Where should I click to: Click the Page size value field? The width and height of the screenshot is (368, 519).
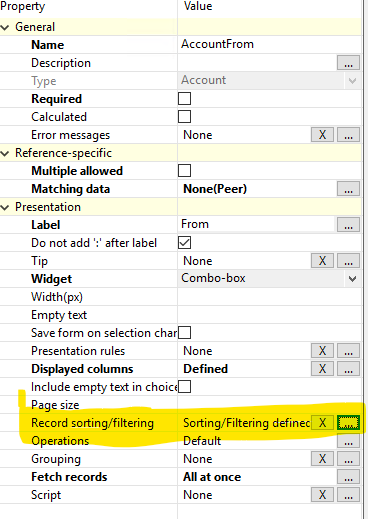click(269, 405)
